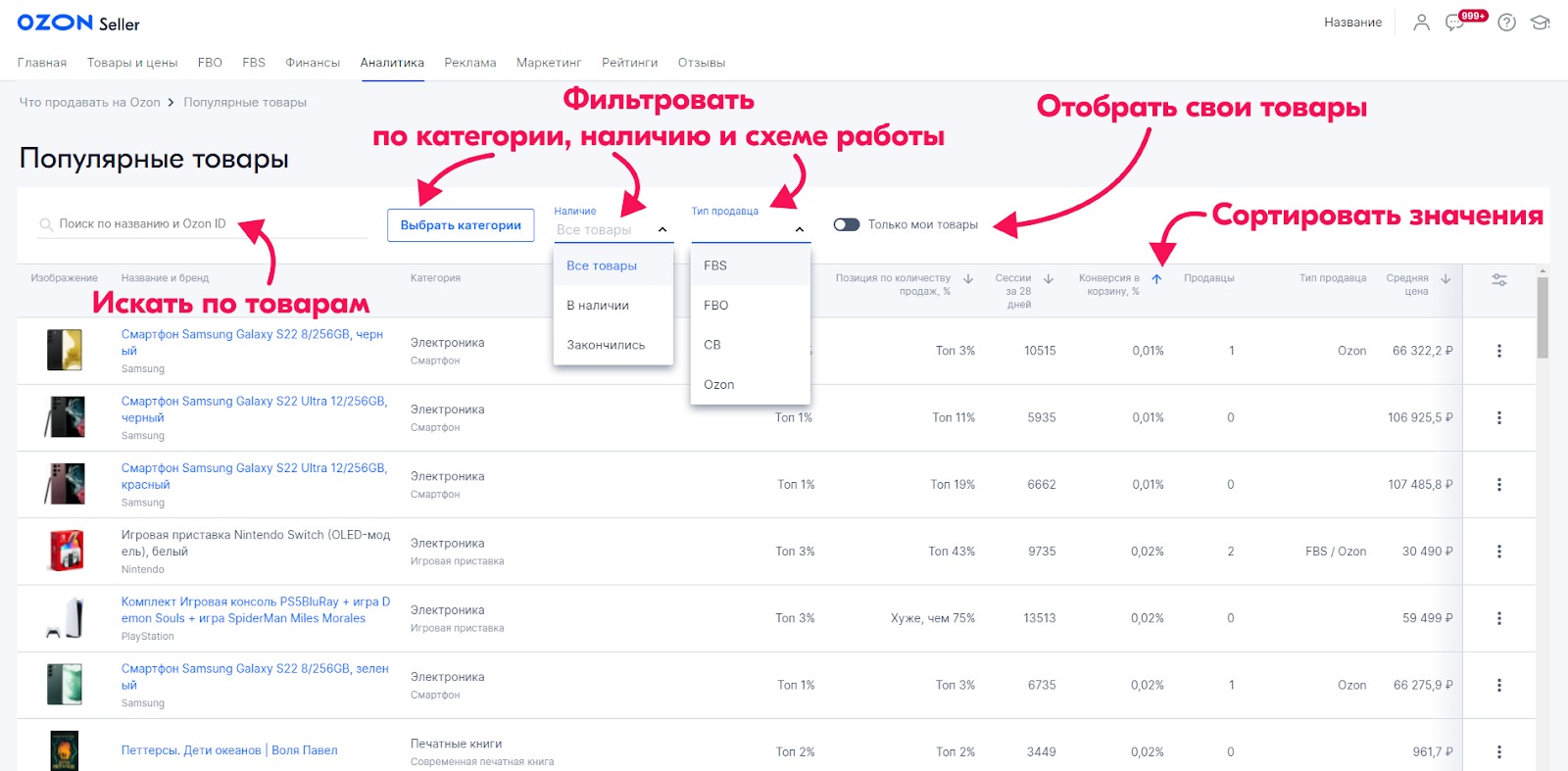This screenshot has height=771, width=1568.
Task: Open Аналитика menu tab
Action: pyautogui.click(x=392, y=63)
